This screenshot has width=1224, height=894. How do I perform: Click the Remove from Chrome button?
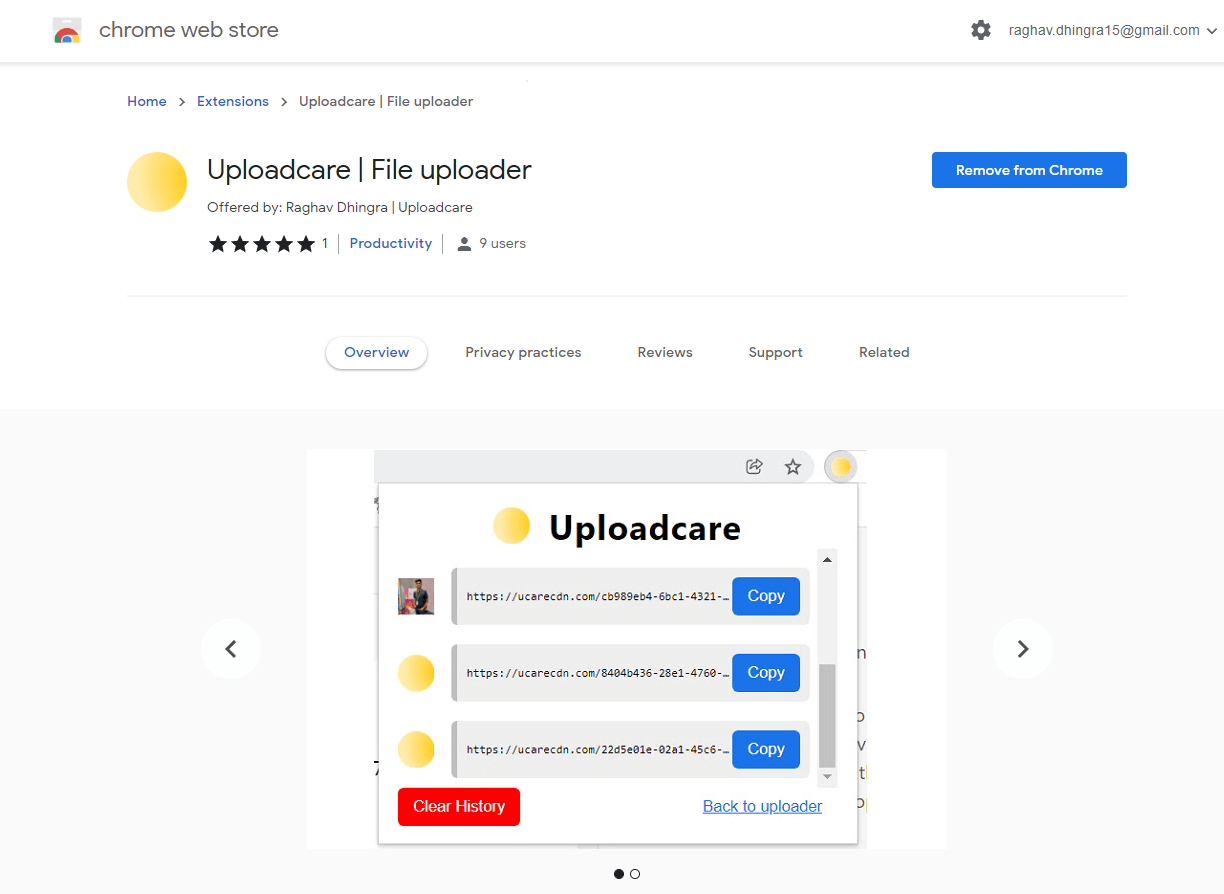pos(1029,170)
